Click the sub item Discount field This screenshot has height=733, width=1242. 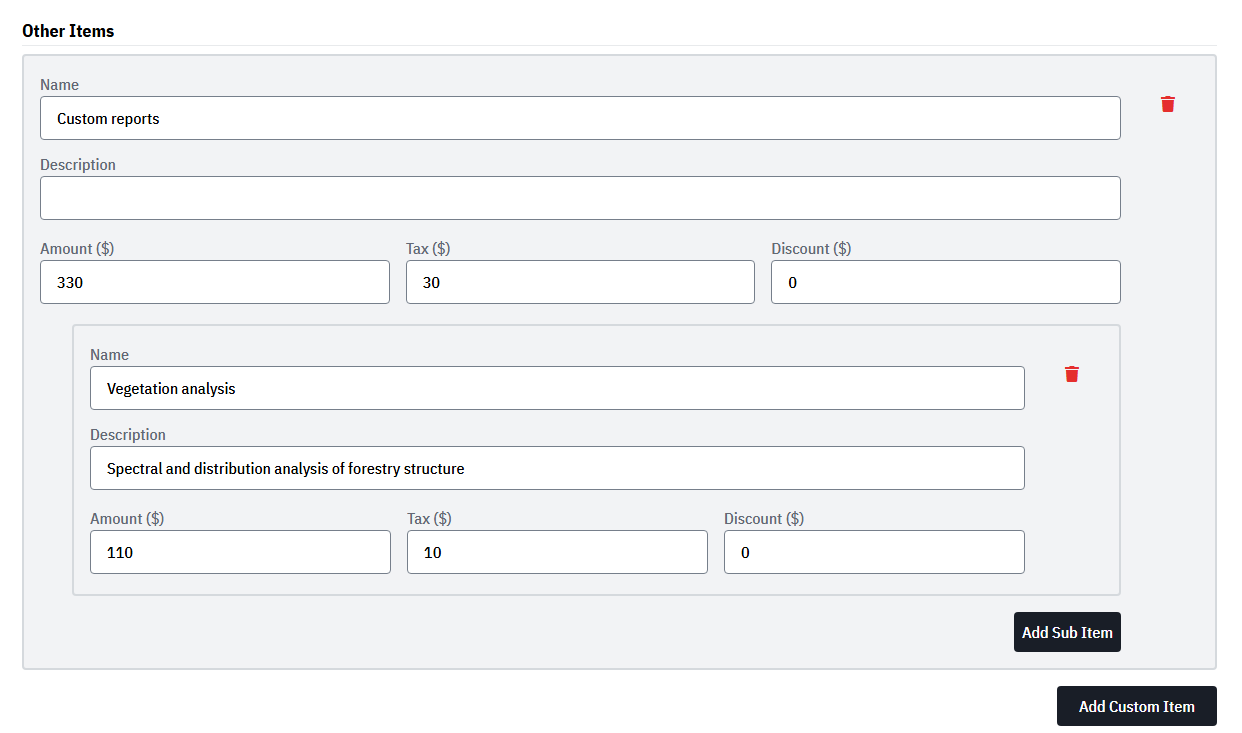[x=874, y=552]
